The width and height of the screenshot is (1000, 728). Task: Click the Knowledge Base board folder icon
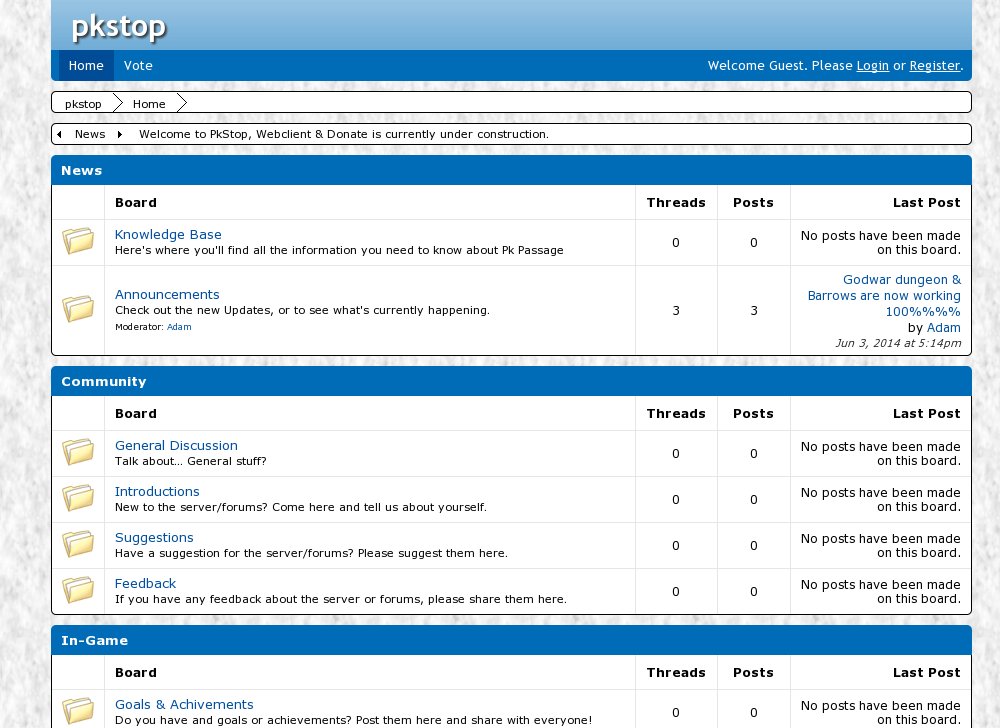point(78,242)
